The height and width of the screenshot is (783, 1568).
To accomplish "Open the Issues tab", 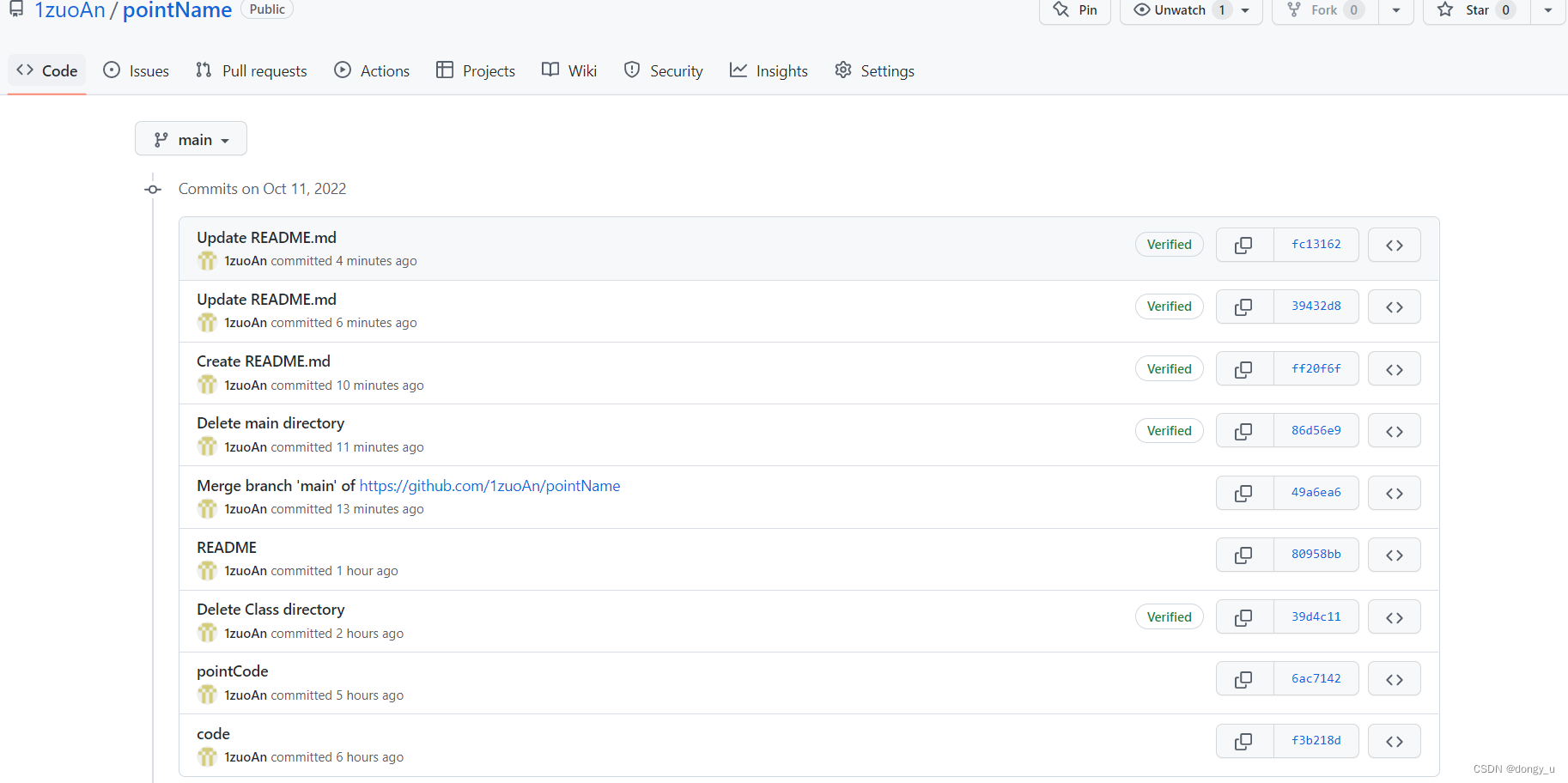I will (x=136, y=70).
